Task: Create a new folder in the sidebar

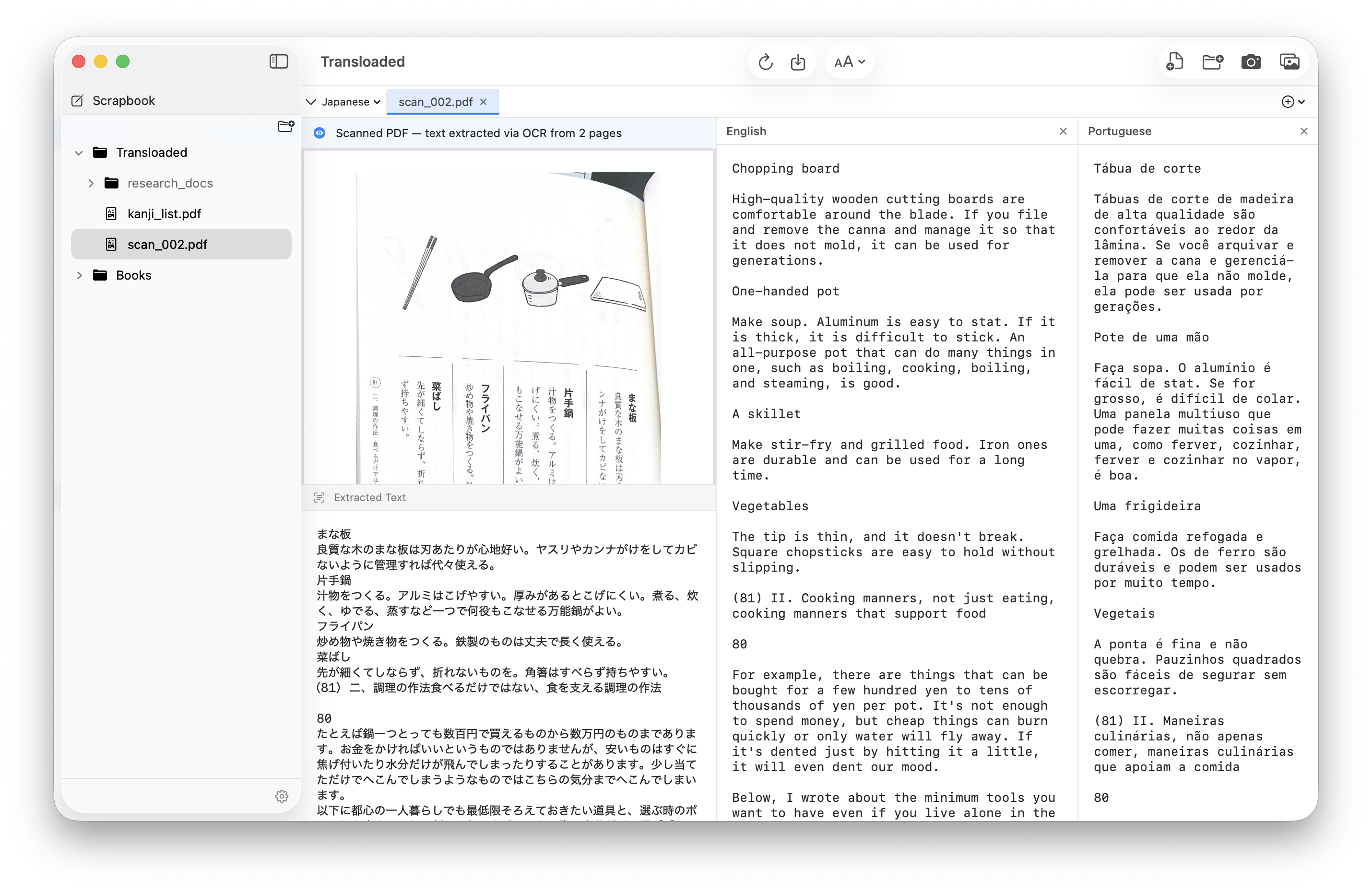Action: point(285,127)
